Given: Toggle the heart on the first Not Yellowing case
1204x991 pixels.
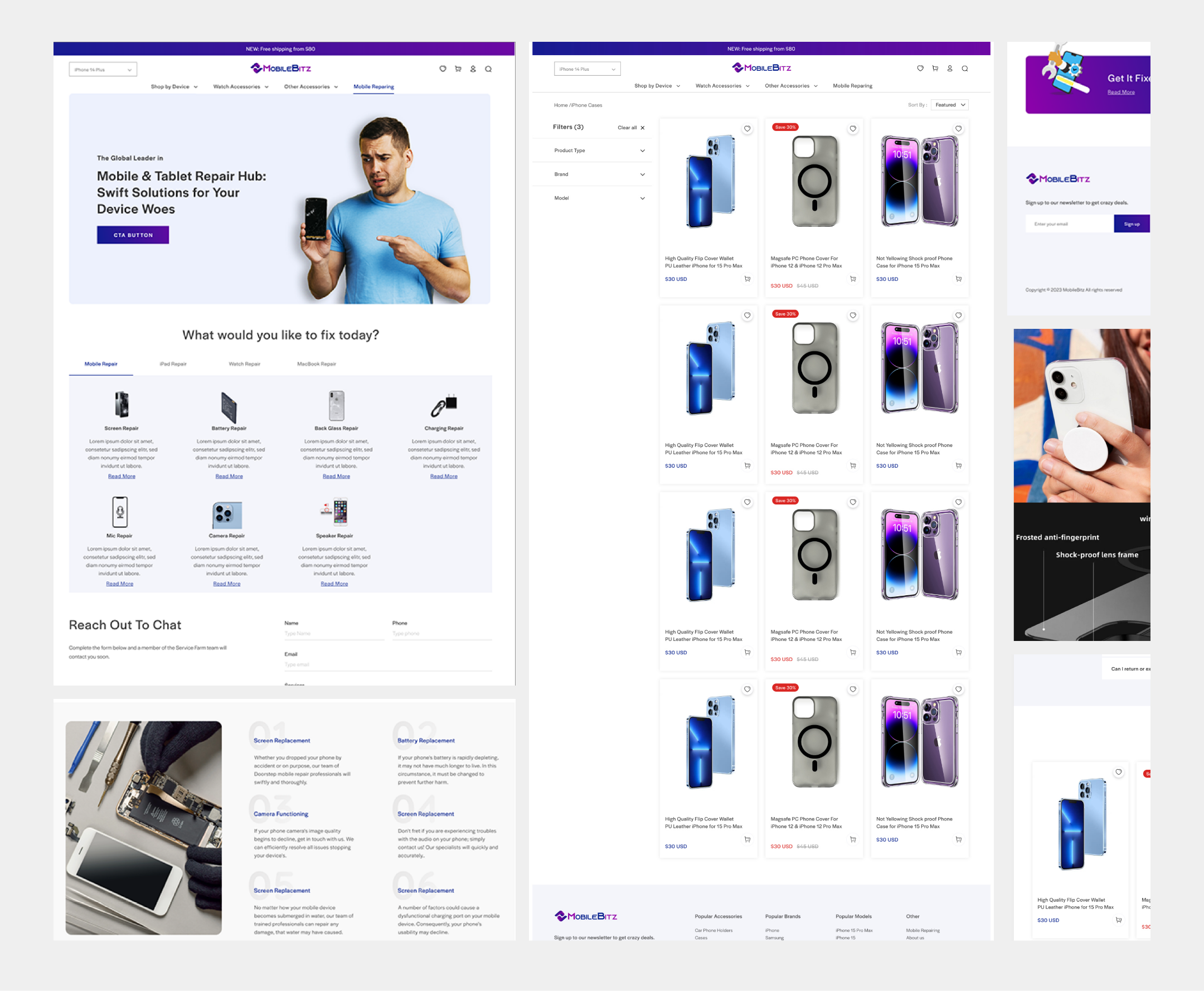Looking at the screenshot, I should [x=959, y=129].
